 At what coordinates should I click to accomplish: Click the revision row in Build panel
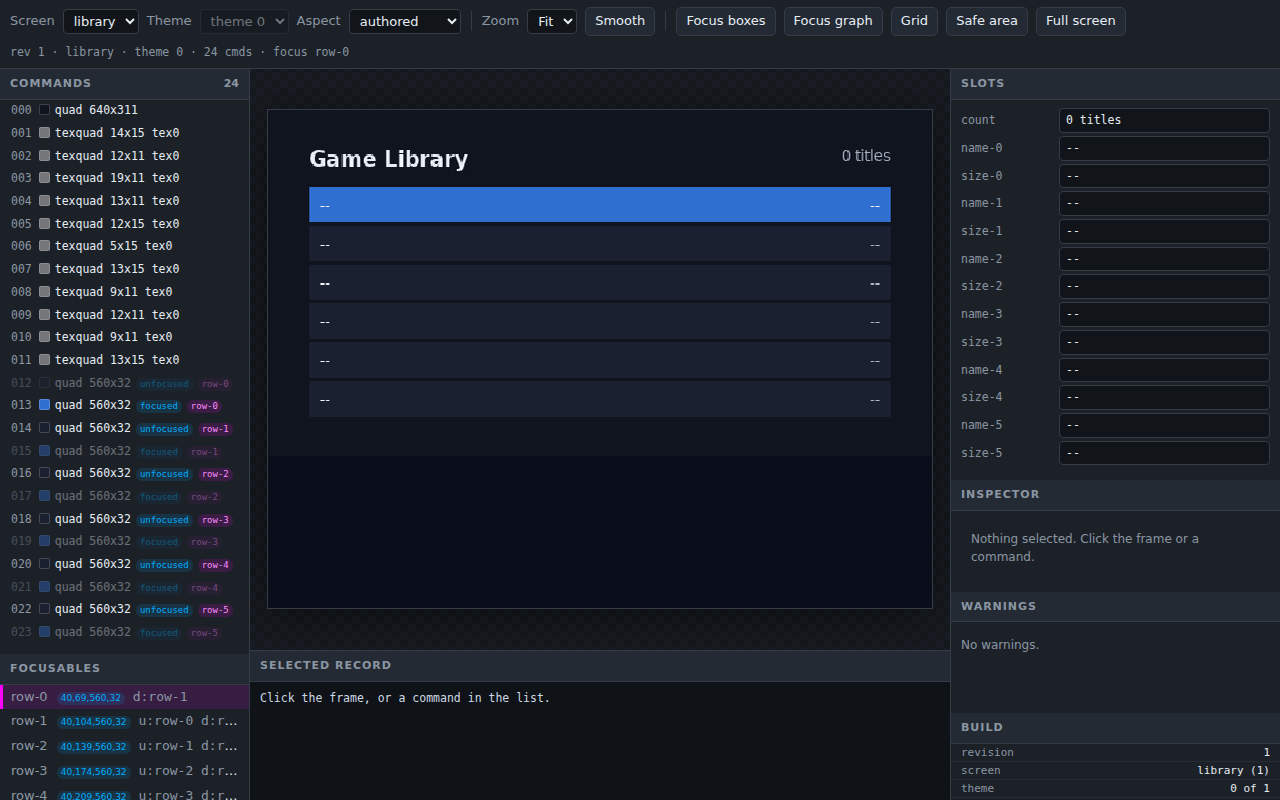click(1115, 752)
